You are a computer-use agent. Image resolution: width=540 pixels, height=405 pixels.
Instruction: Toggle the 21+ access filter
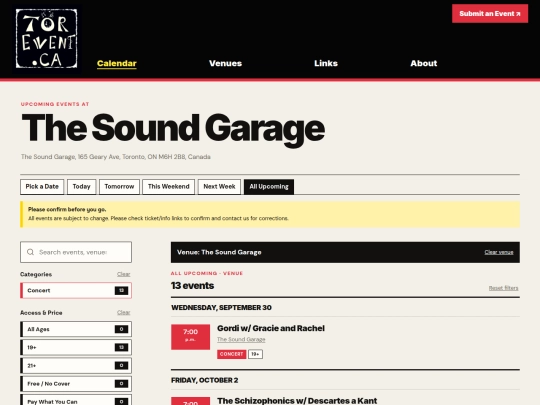click(x=76, y=366)
